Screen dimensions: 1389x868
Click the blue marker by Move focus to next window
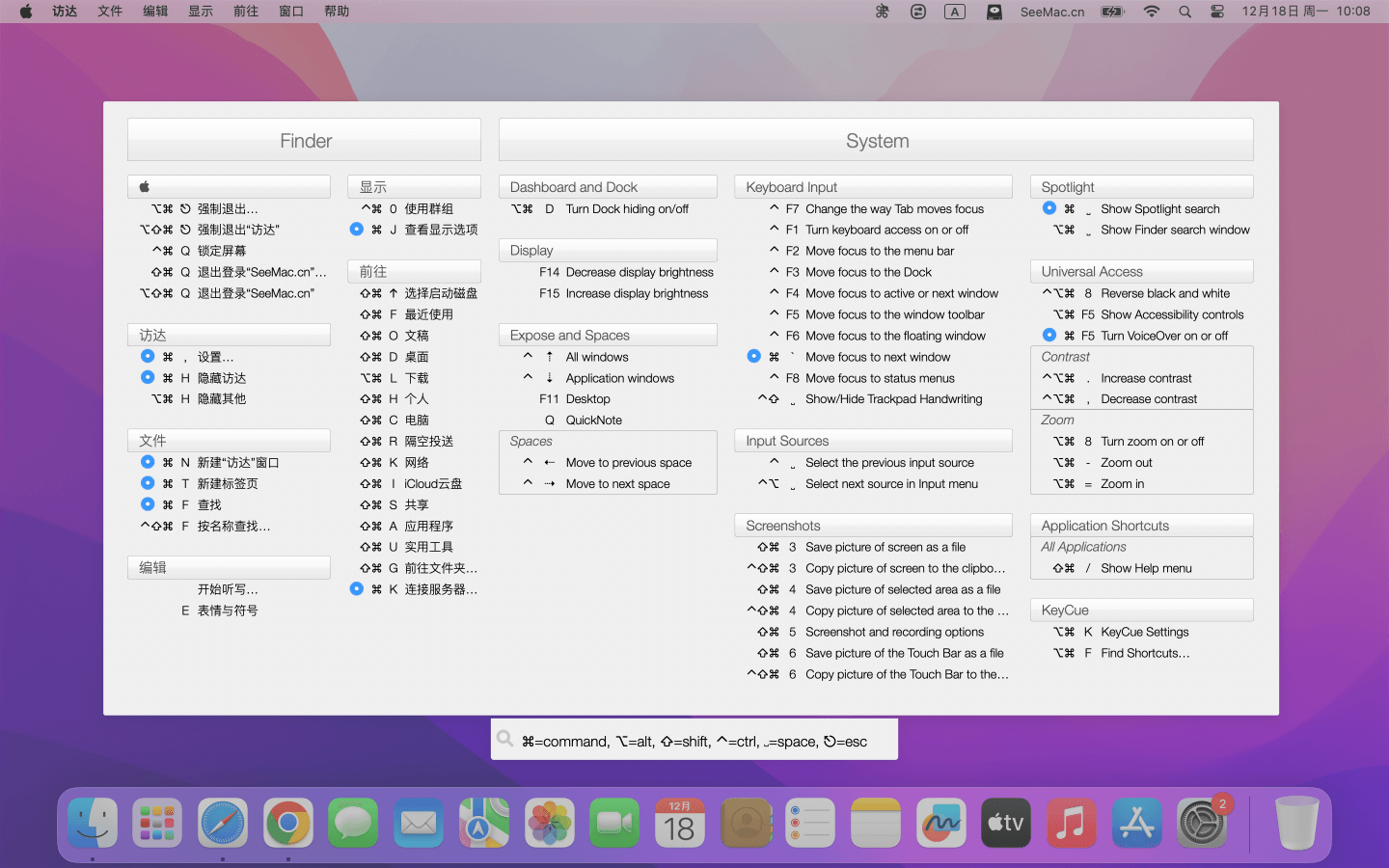pos(754,356)
